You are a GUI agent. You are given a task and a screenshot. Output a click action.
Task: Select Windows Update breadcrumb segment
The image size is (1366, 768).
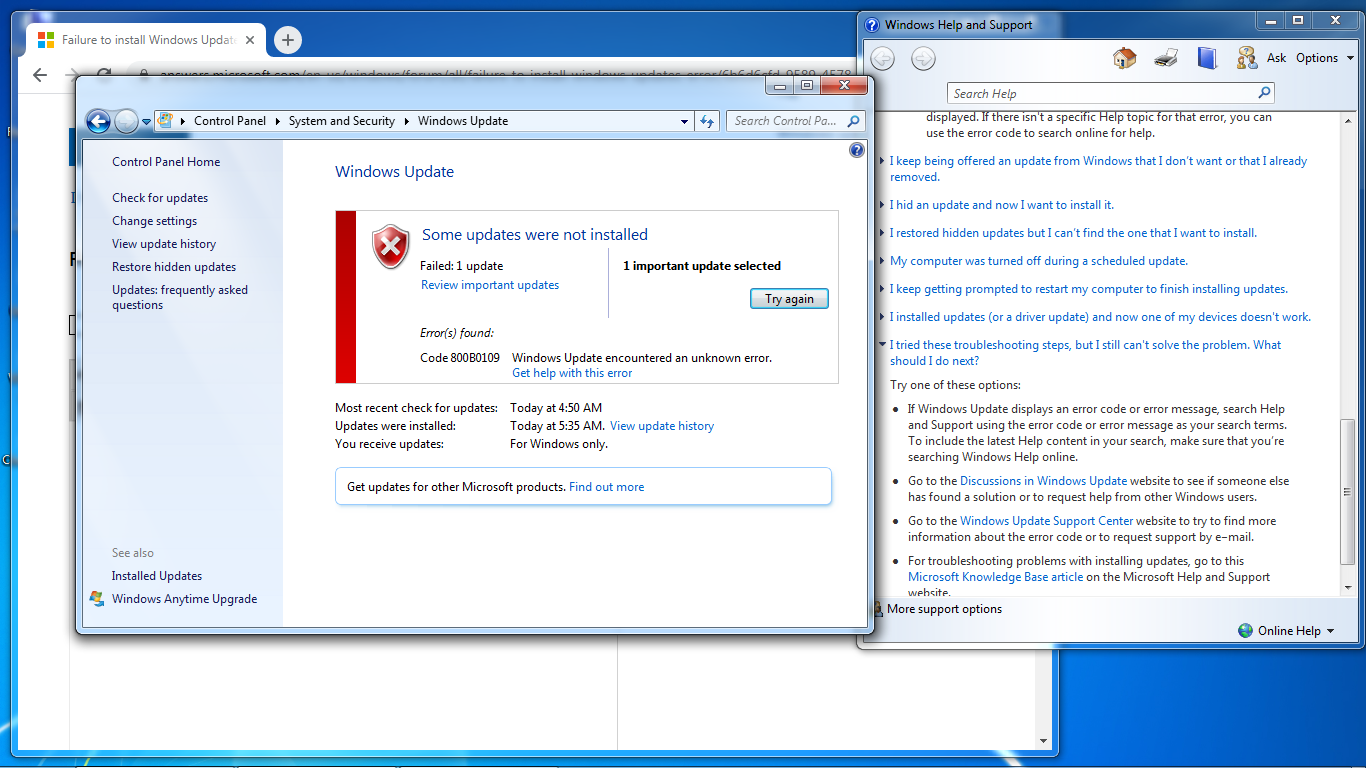point(463,121)
